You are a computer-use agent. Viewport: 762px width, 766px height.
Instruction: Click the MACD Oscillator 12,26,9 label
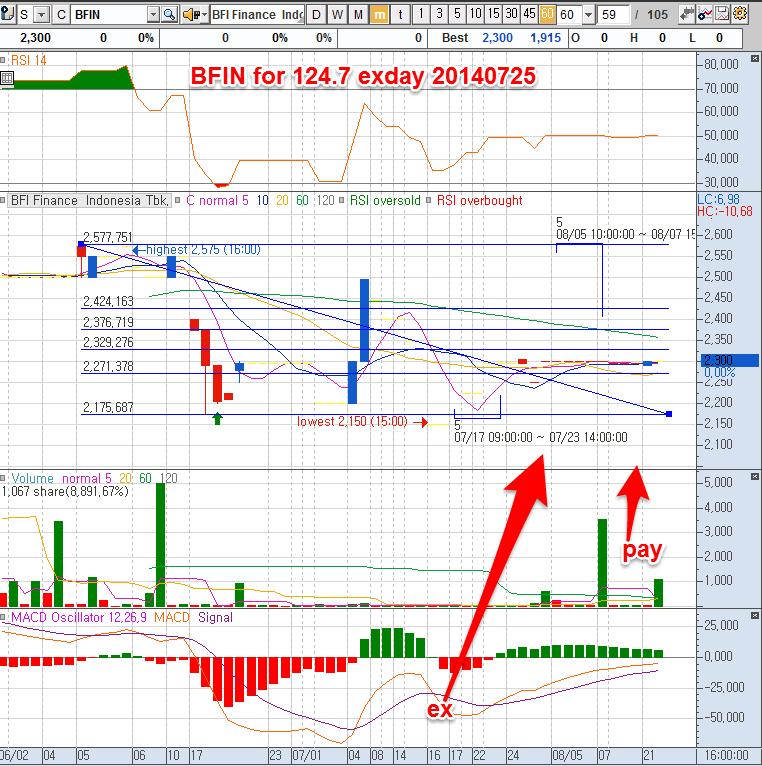point(79,617)
